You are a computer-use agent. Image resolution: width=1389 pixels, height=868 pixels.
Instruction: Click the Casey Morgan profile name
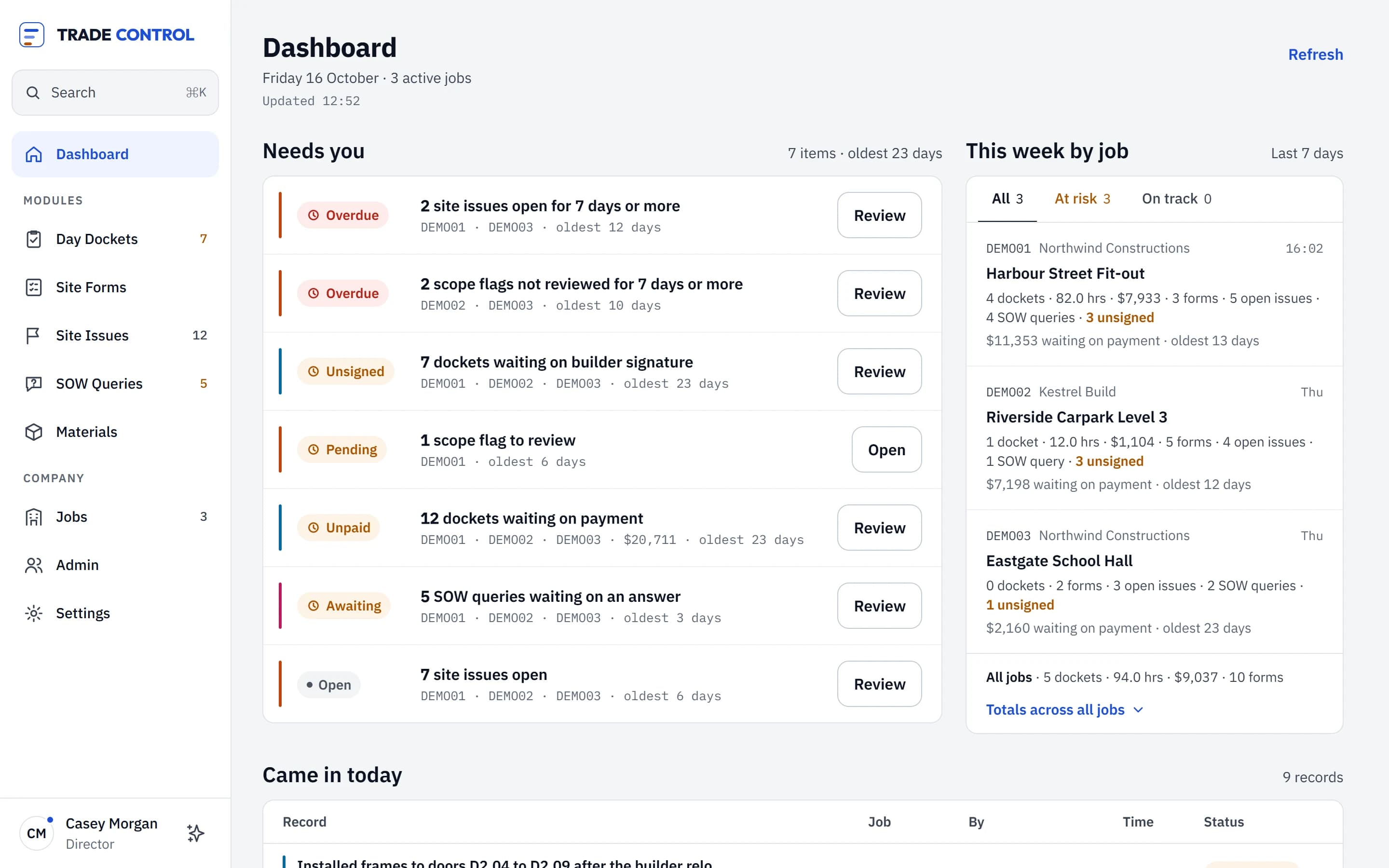click(111, 823)
